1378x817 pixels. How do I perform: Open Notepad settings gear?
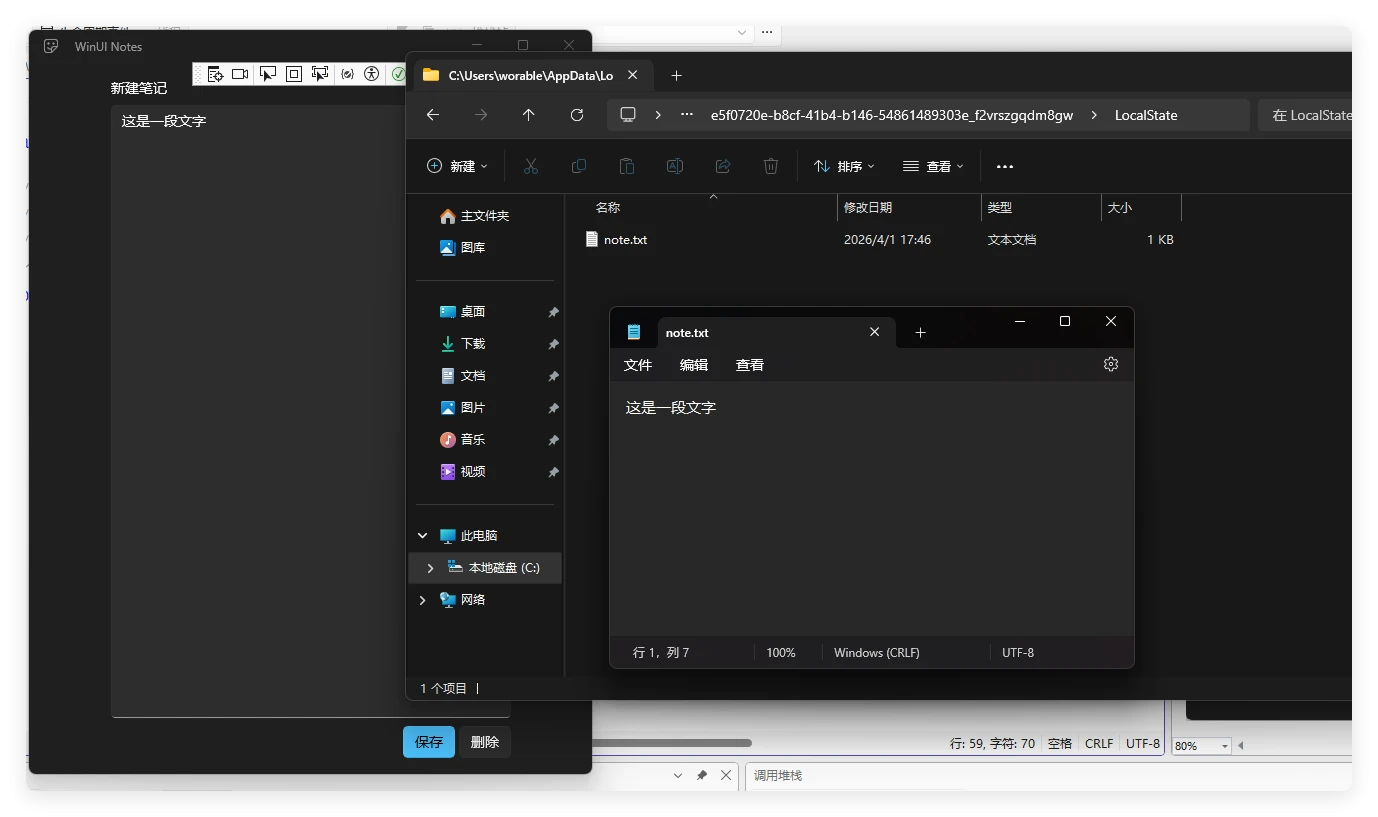point(1110,364)
